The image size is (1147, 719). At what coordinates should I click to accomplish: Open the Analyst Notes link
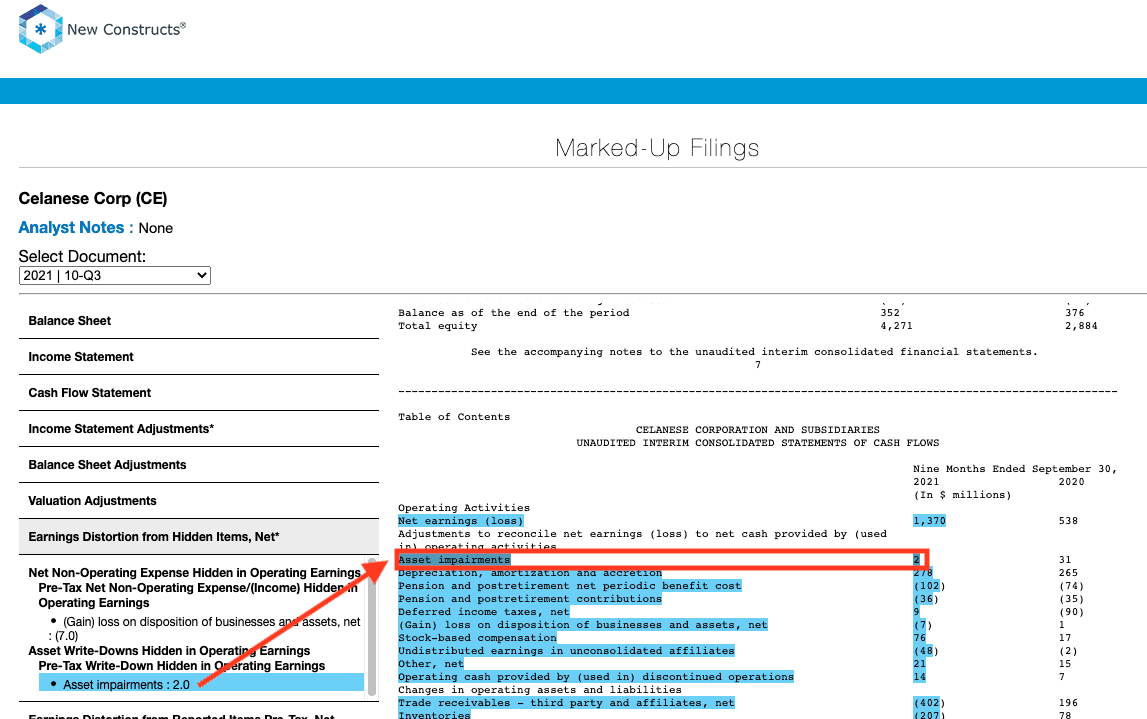(71, 227)
